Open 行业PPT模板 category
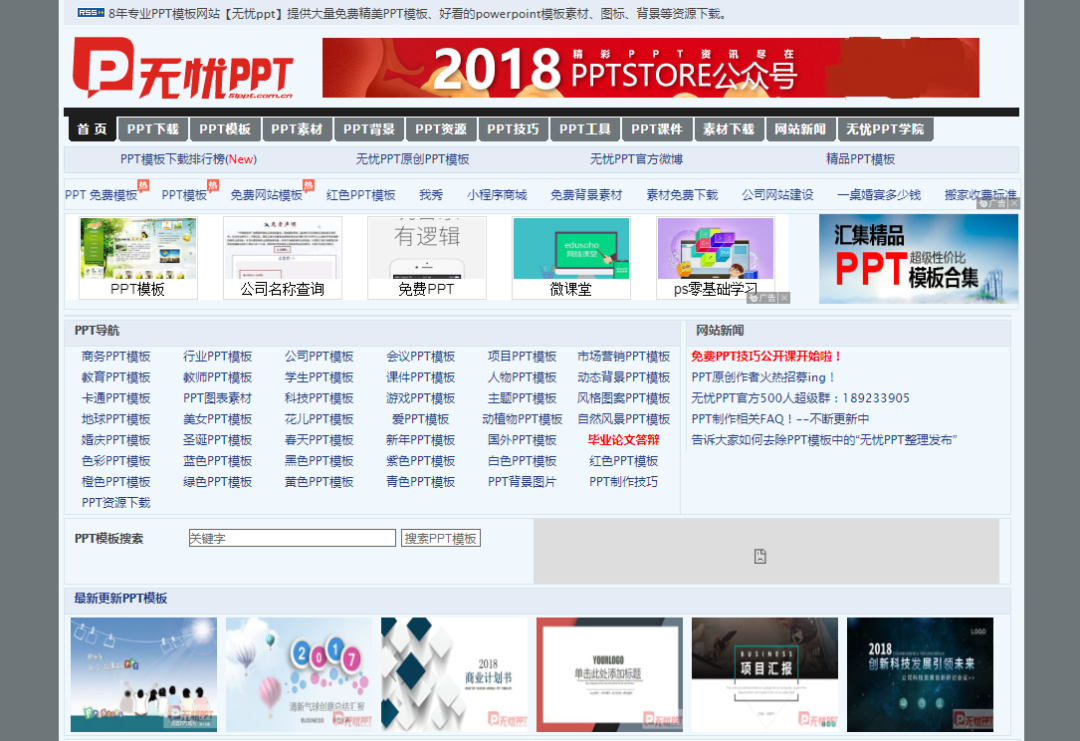This screenshot has width=1080, height=741. [x=218, y=357]
